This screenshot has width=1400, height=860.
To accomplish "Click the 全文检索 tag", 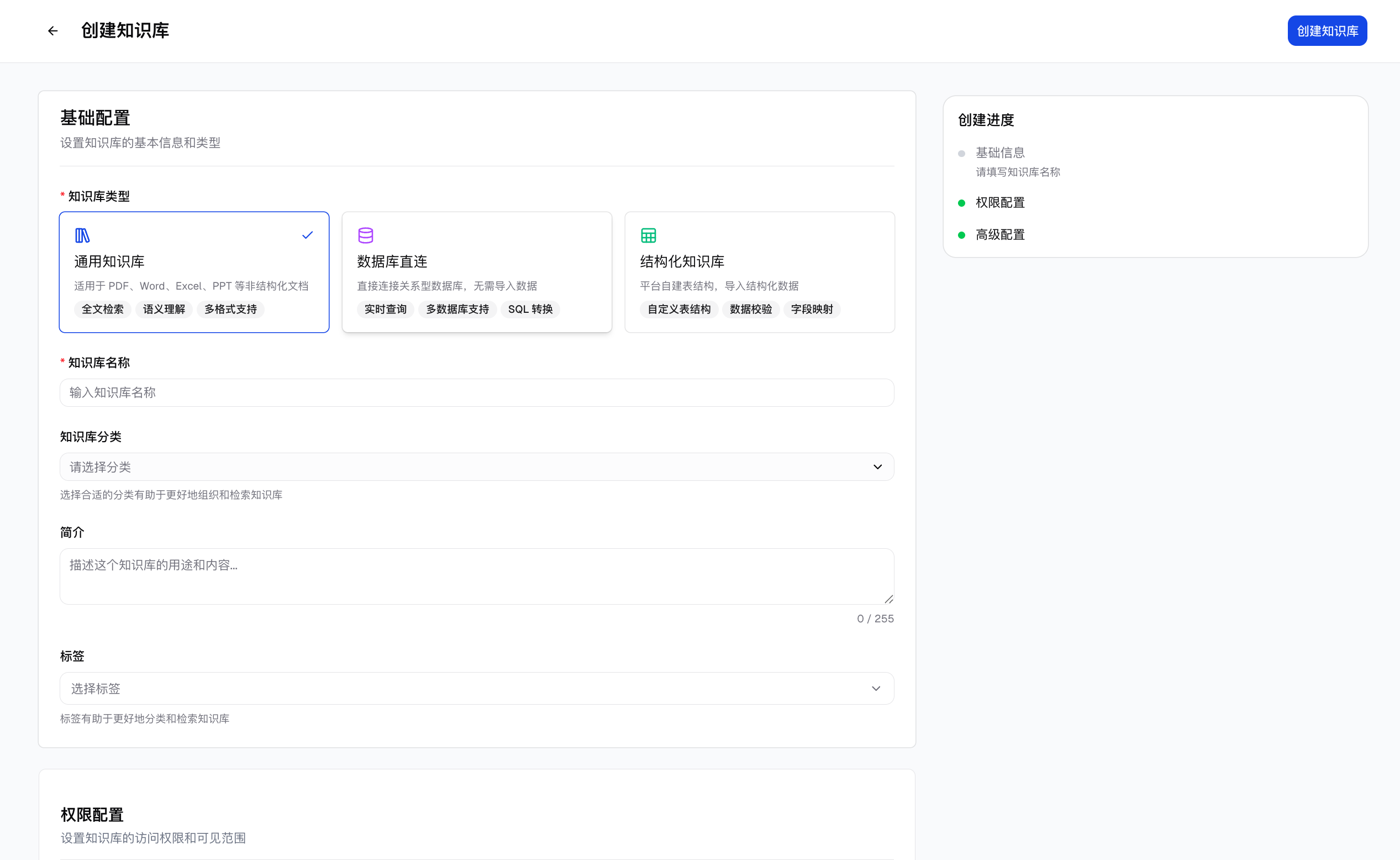I will pyautogui.click(x=102, y=309).
